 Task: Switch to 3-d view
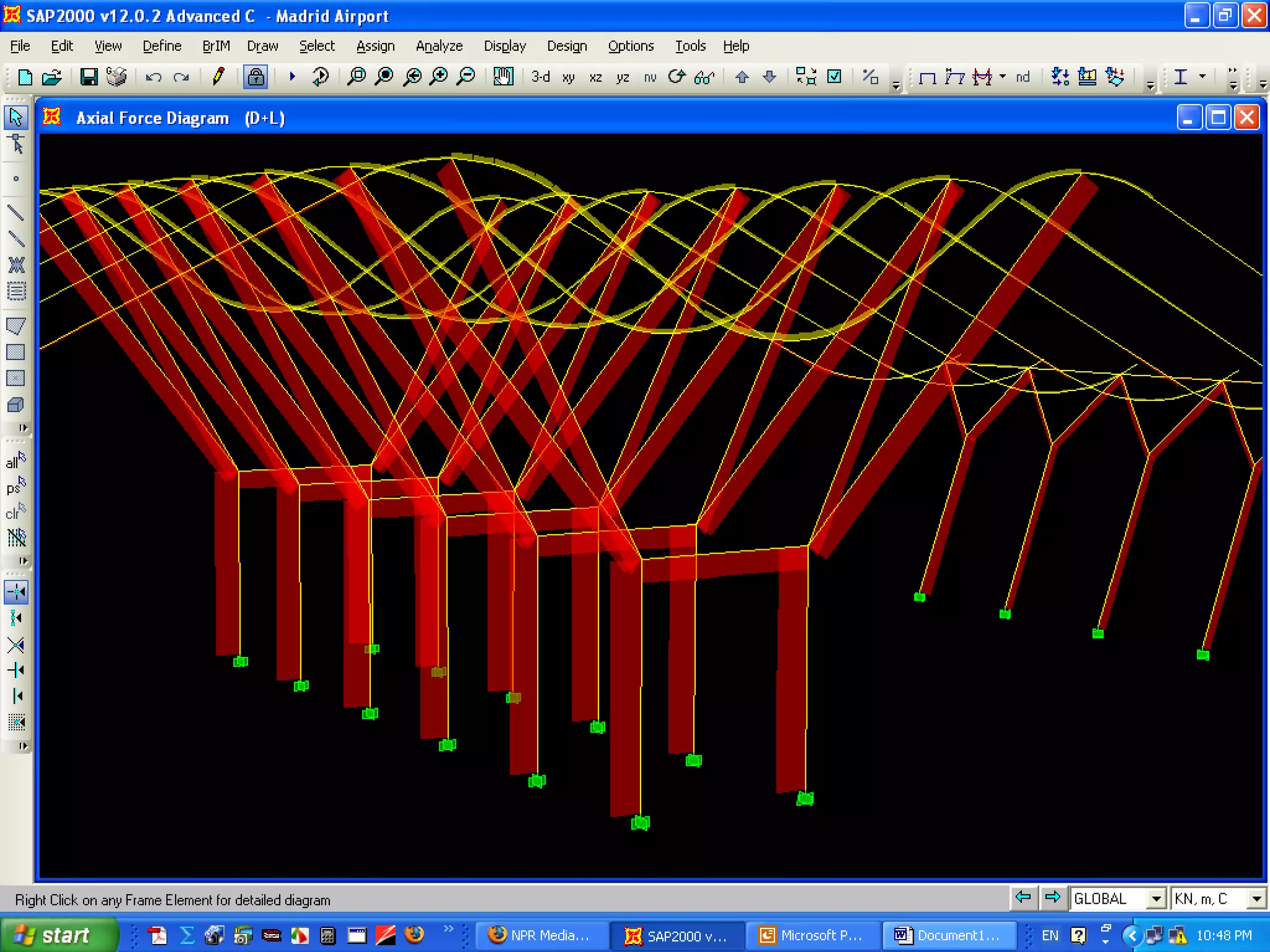click(x=541, y=77)
